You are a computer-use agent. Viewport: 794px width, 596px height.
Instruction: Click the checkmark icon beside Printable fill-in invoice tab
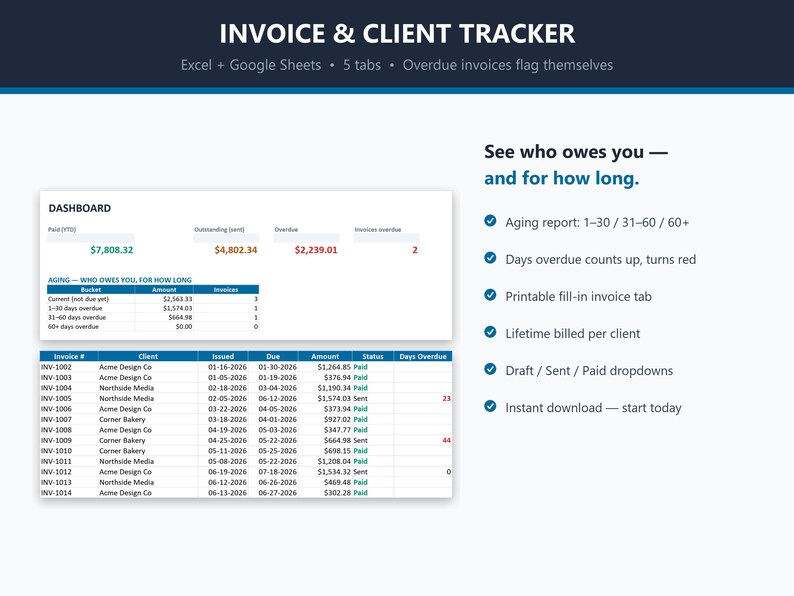coord(490,295)
